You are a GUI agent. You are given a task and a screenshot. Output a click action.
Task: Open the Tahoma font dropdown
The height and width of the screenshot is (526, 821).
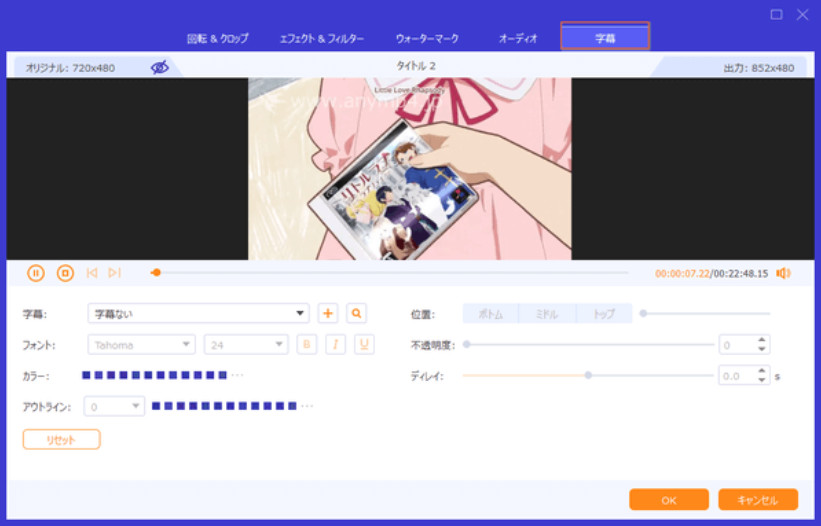click(141, 344)
